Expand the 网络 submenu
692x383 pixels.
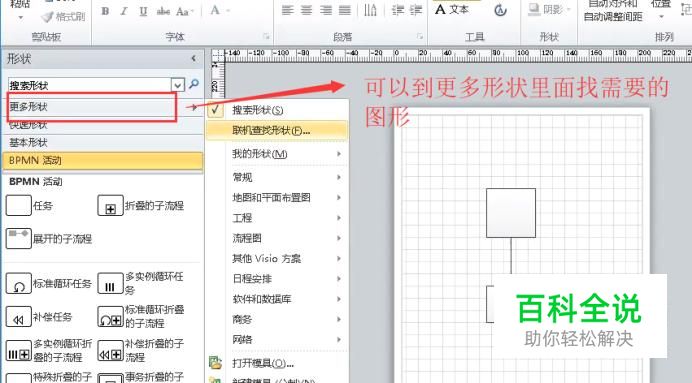277,340
